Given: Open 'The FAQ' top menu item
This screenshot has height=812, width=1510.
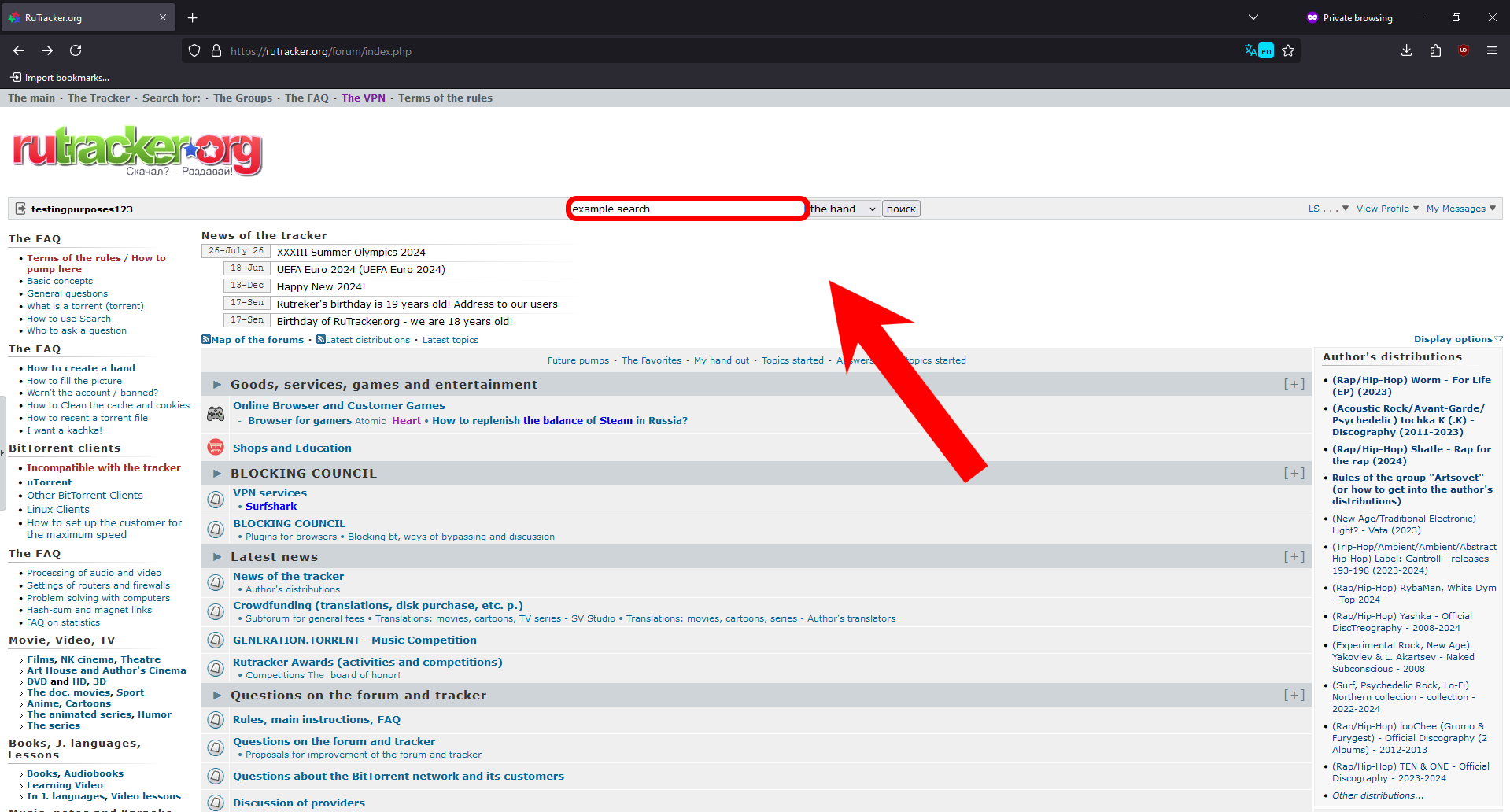Looking at the screenshot, I should click(307, 98).
